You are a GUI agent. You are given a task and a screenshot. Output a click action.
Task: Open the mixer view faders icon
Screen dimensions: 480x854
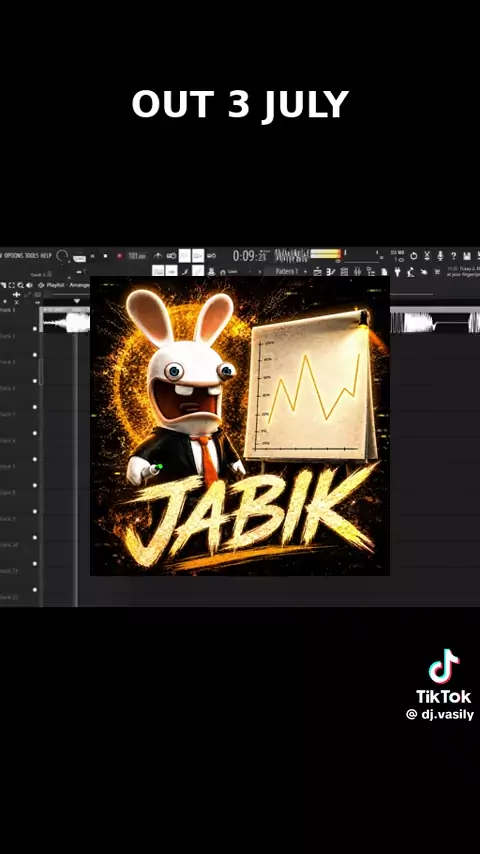pyautogui.click(x=357, y=271)
